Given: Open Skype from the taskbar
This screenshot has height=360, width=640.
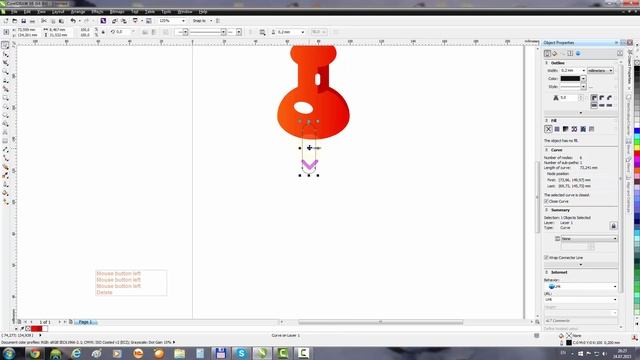Looking at the screenshot, I should coord(241,353).
